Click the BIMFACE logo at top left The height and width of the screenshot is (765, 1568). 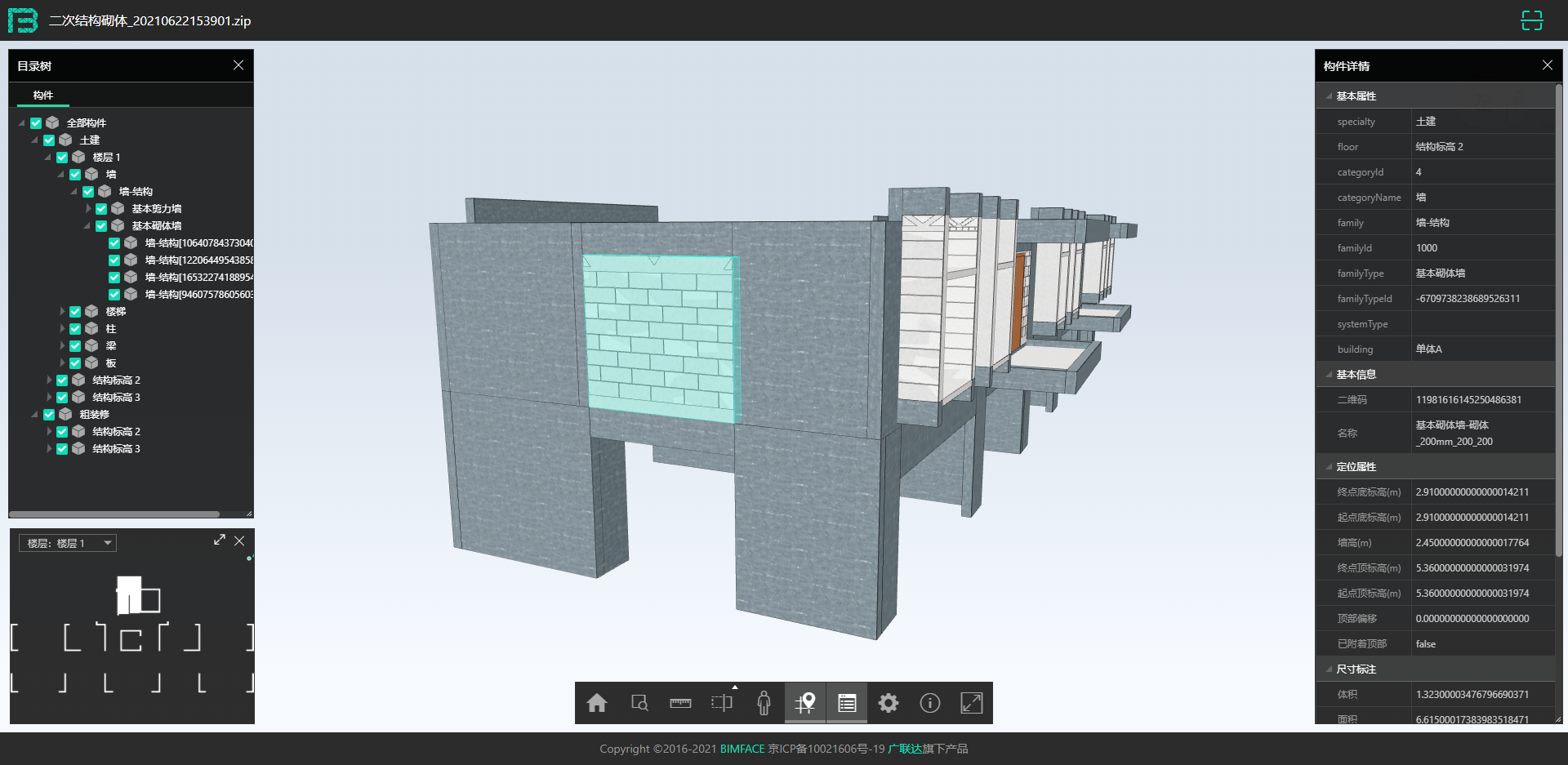click(x=23, y=20)
